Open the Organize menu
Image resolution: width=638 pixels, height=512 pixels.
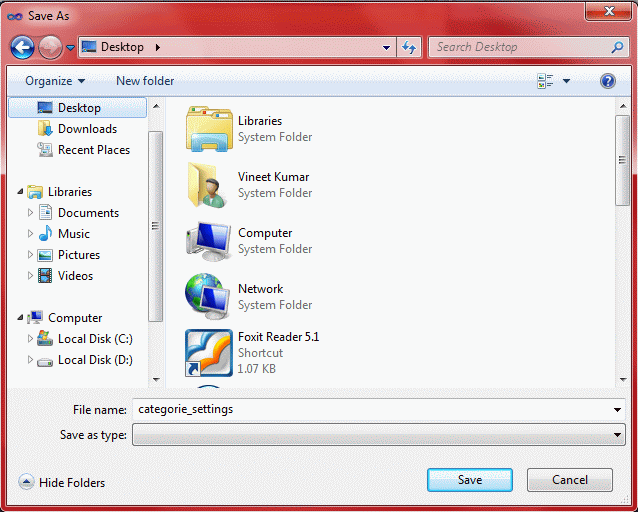(55, 81)
